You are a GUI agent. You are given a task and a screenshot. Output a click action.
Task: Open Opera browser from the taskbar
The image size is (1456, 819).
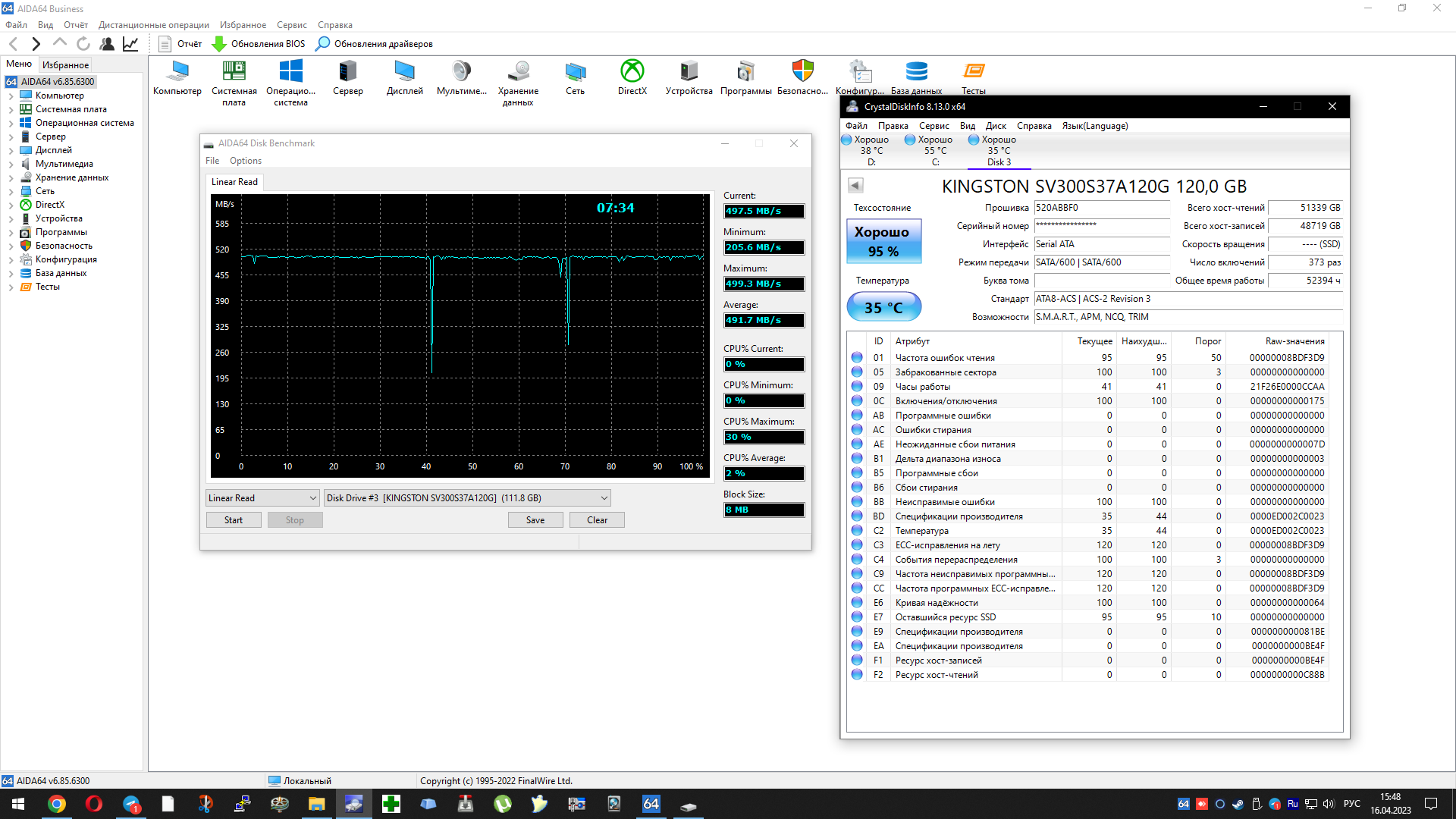point(93,804)
